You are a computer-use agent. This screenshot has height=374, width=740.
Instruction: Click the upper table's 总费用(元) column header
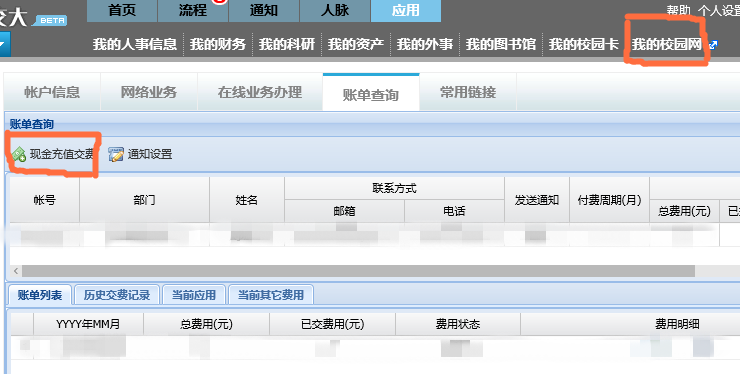click(684, 211)
